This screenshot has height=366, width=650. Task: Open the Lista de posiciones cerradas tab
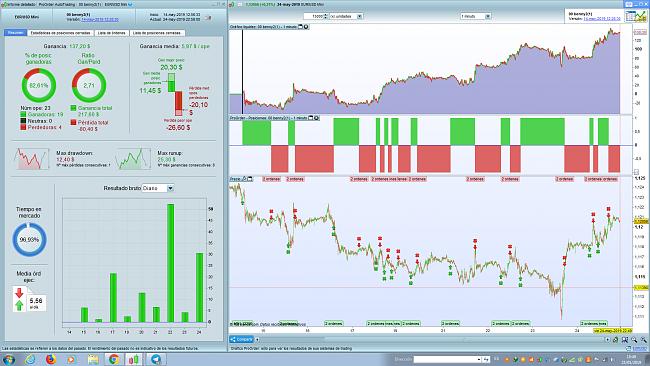click(157, 33)
